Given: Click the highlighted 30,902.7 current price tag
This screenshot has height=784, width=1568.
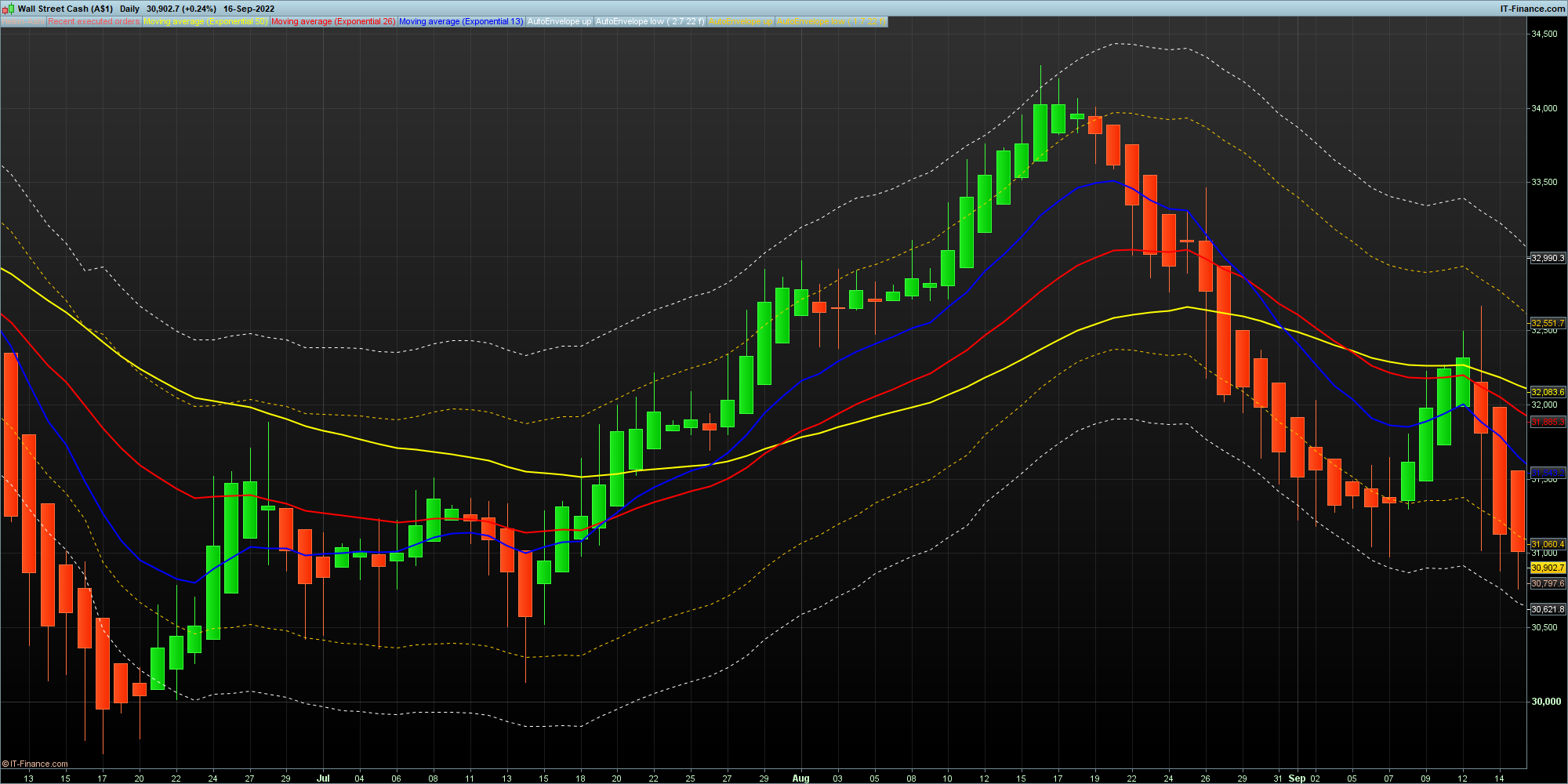Looking at the screenshot, I should pos(1548,568).
